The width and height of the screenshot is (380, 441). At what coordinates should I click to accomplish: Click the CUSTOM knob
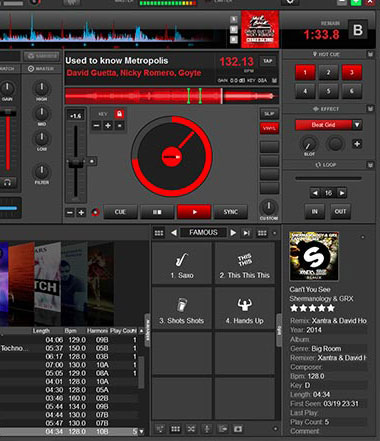pos(269,207)
